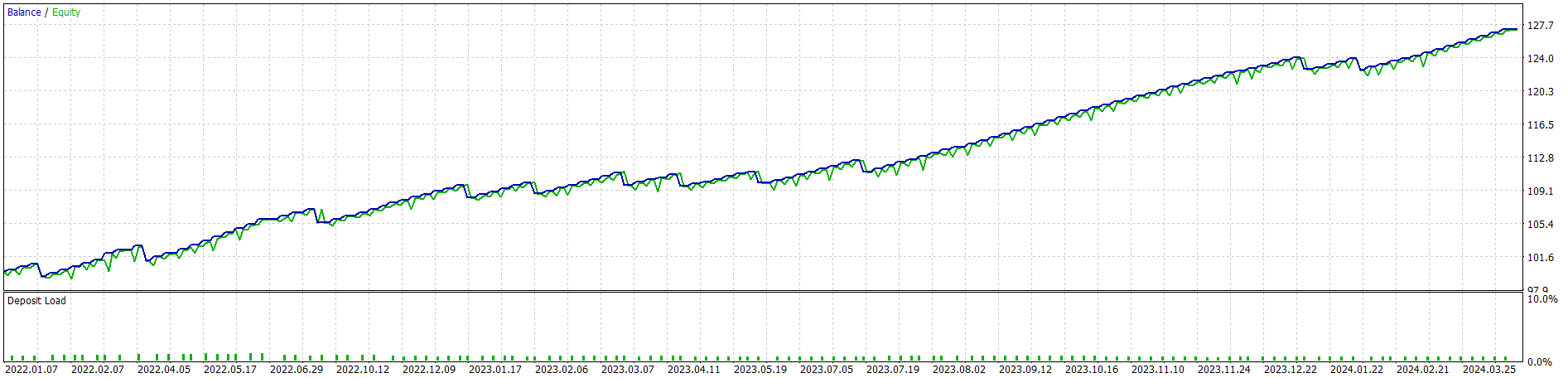Select the 2023.10.16 date label

click(1092, 370)
